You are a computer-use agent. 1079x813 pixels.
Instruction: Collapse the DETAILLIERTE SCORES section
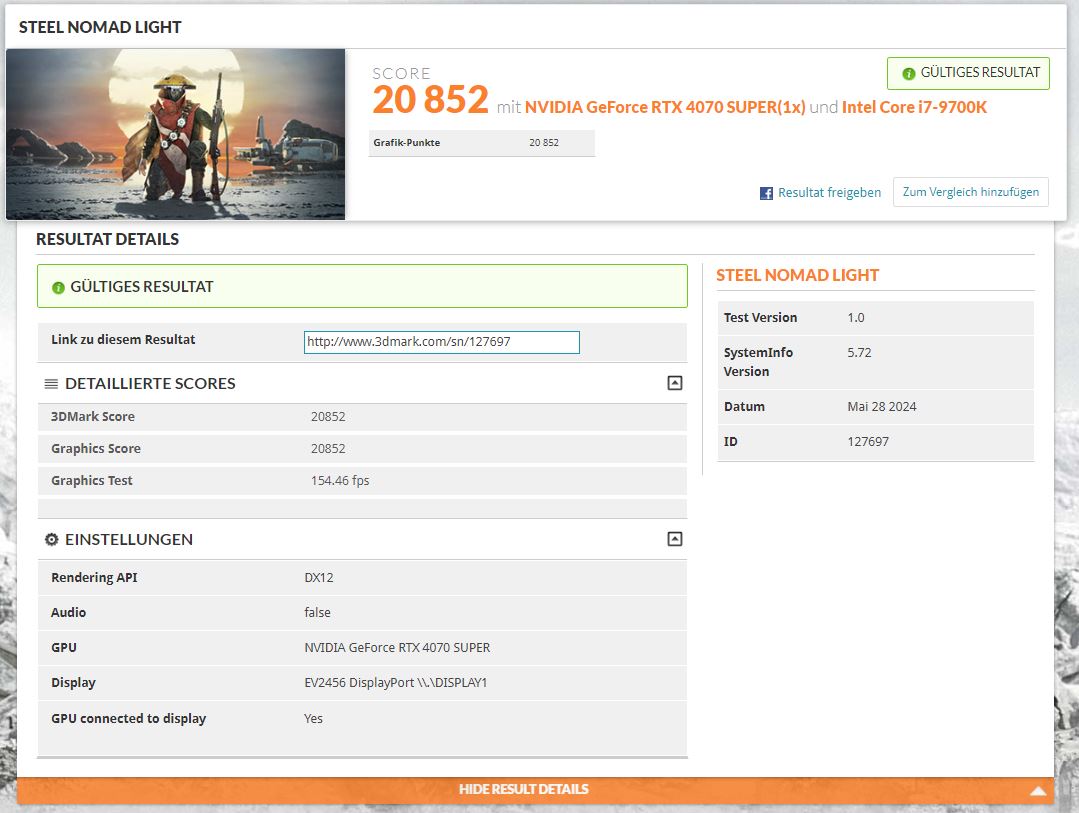coord(675,383)
